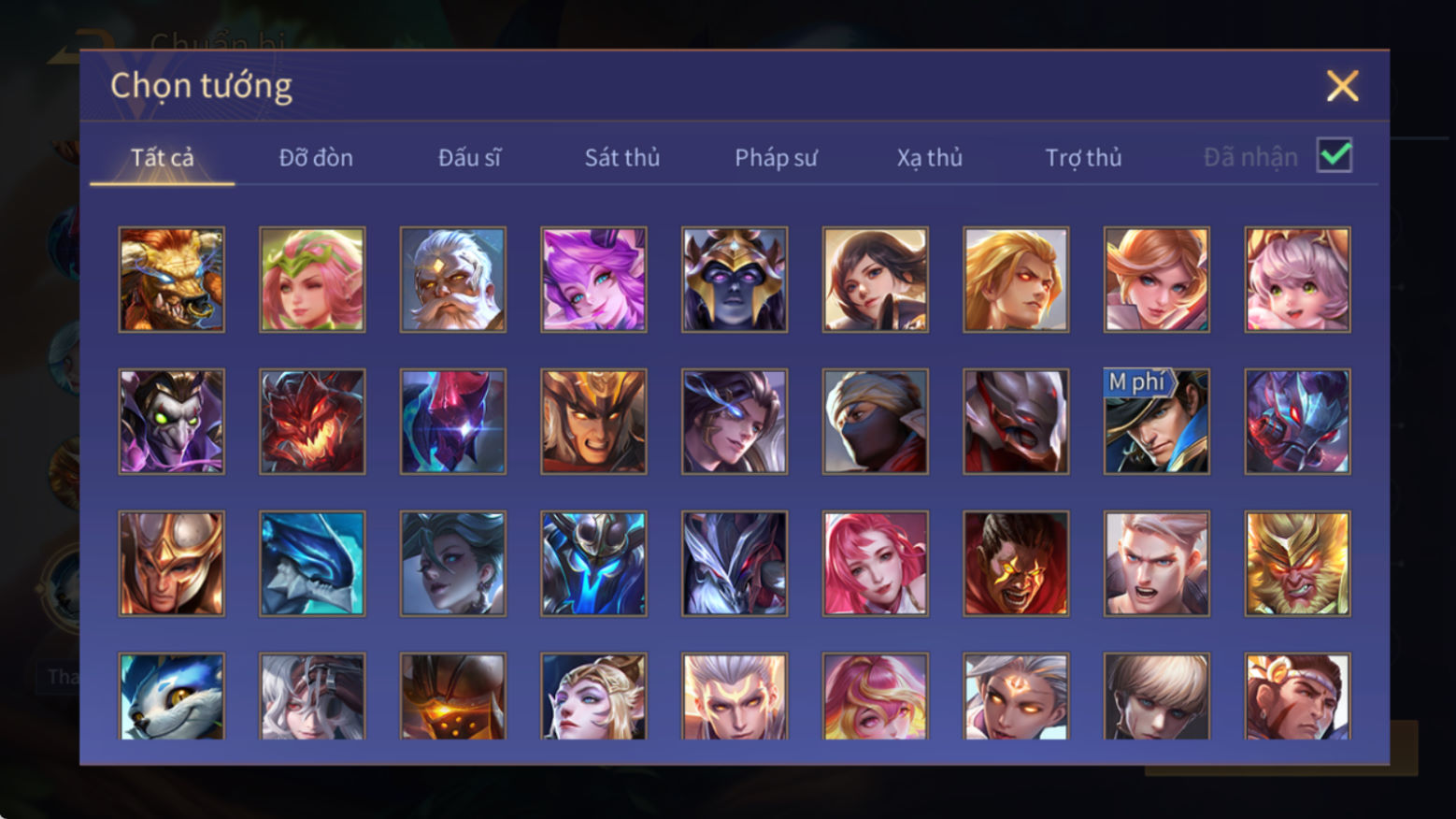Choose the blue shark creature hero
The height and width of the screenshot is (819, 1456).
(x=312, y=564)
